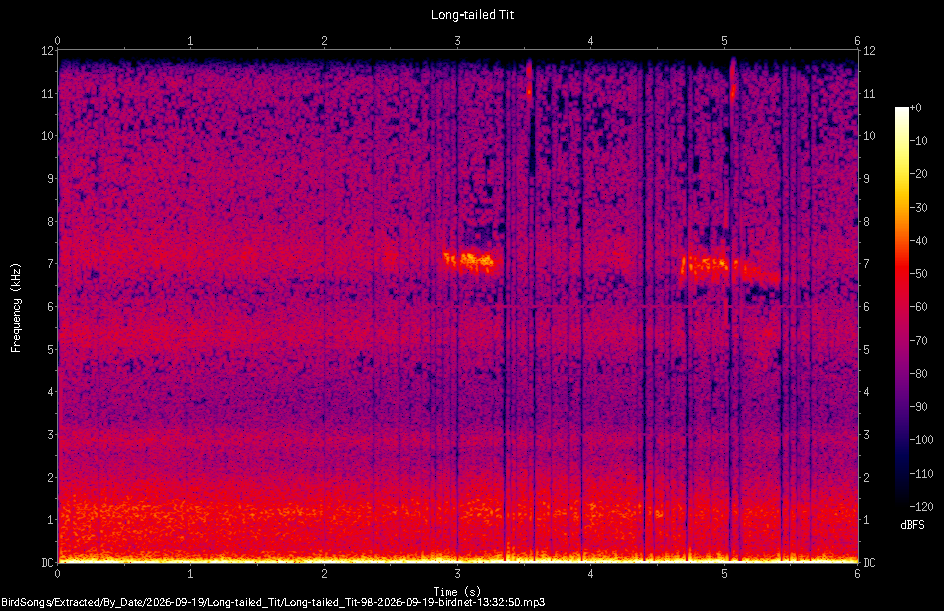Click the "-20" color scale value

(918, 174)
